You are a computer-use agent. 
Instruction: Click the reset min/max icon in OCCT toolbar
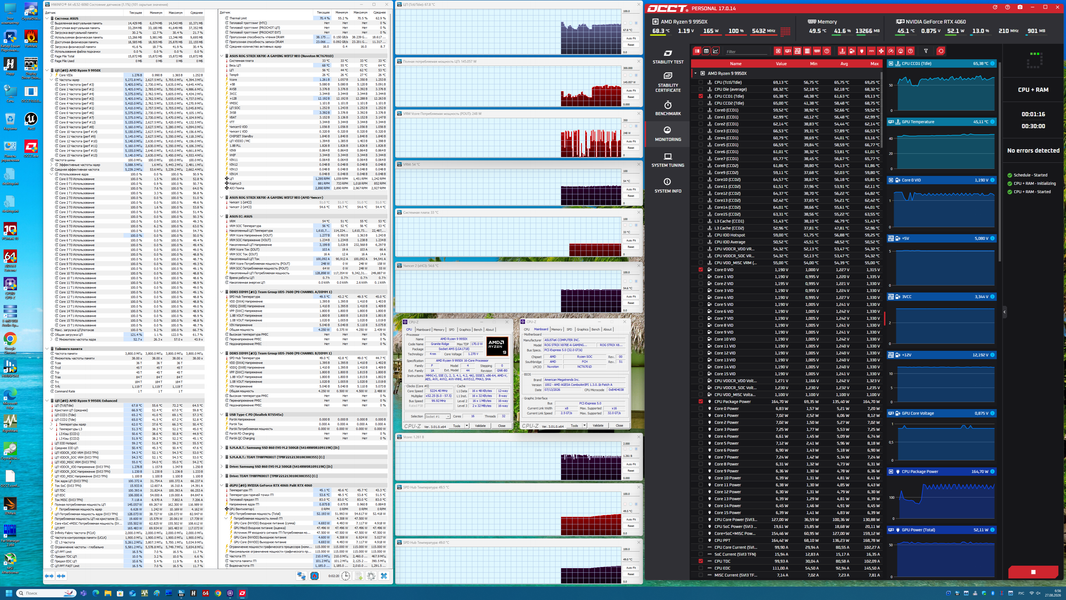click(x=941, y=51)
